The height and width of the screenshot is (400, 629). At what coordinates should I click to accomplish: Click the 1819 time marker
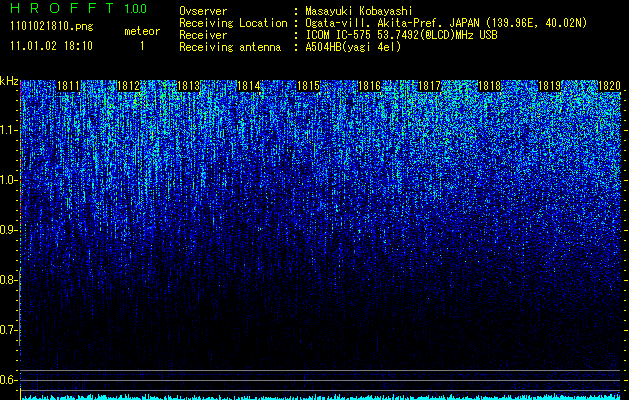pyautogui.click(x=549, y=85)
